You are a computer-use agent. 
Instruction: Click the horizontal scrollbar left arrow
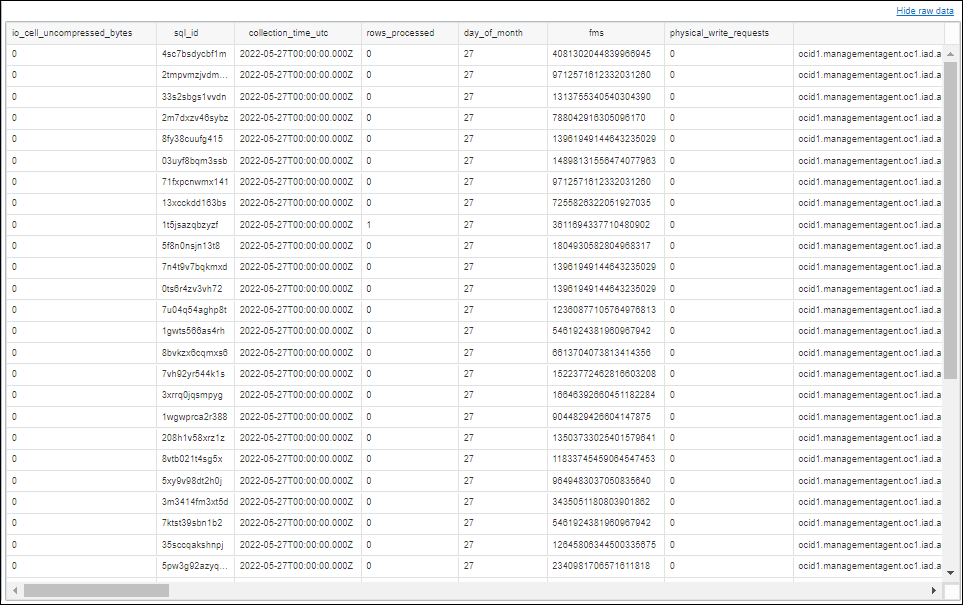(15, 590)
